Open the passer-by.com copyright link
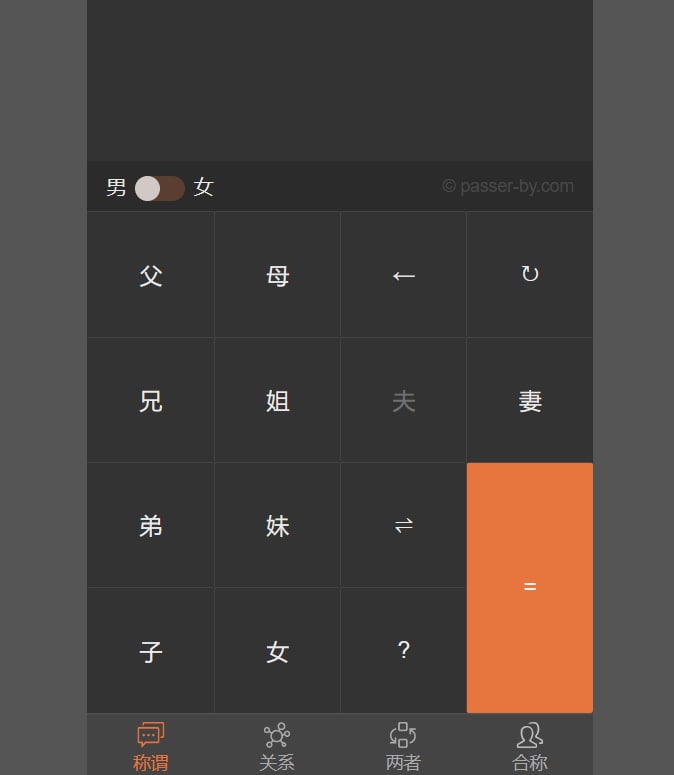Viewport: 674px width, 775px height. point(508,186)
